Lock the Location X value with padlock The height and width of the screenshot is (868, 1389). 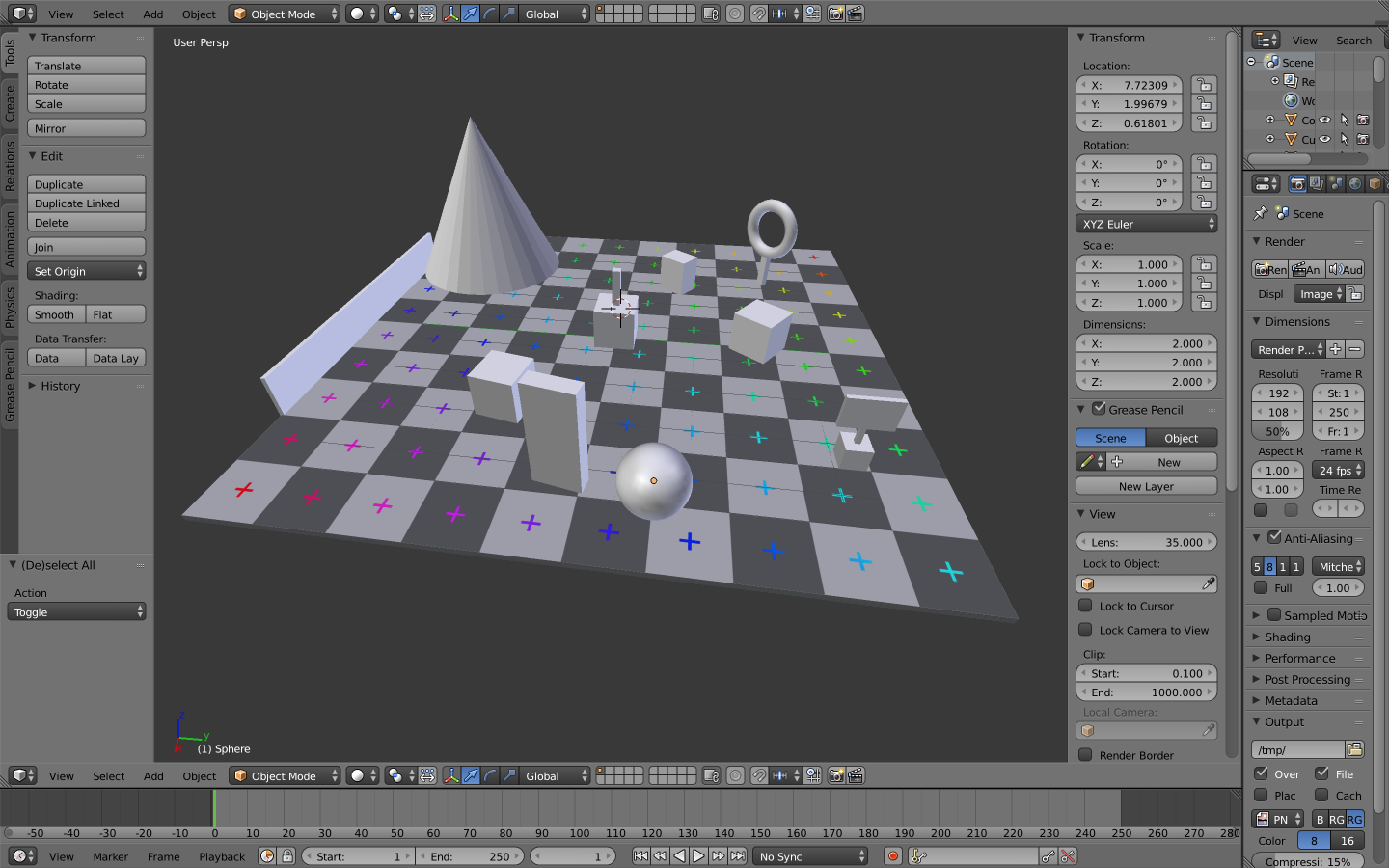(x=1203, y=85)
